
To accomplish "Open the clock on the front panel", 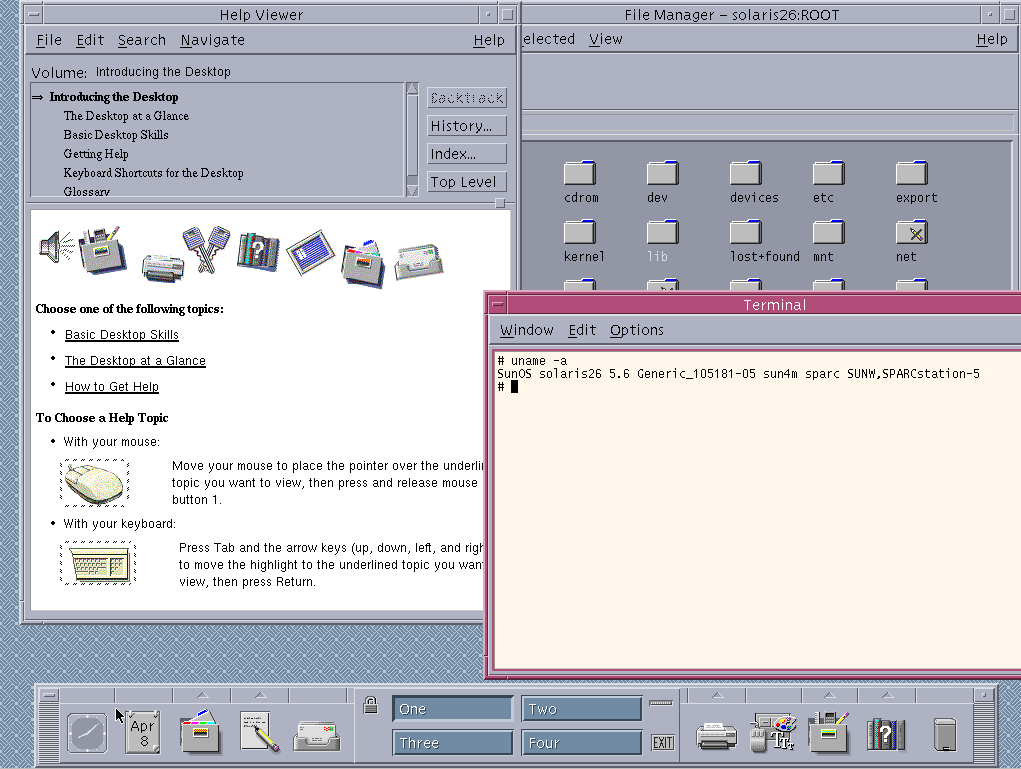I will [x=87, y=733].
